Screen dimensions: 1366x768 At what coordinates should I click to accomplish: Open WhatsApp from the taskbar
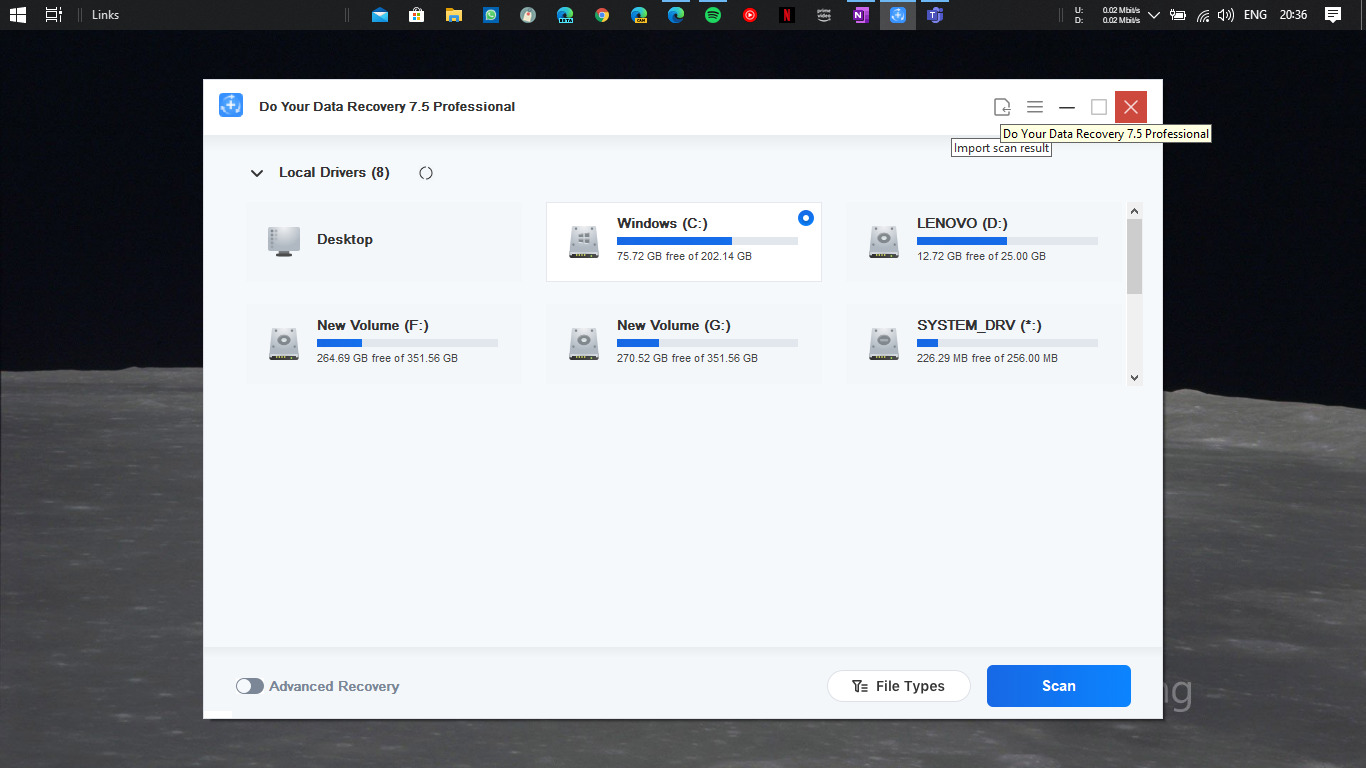point(491,15)
